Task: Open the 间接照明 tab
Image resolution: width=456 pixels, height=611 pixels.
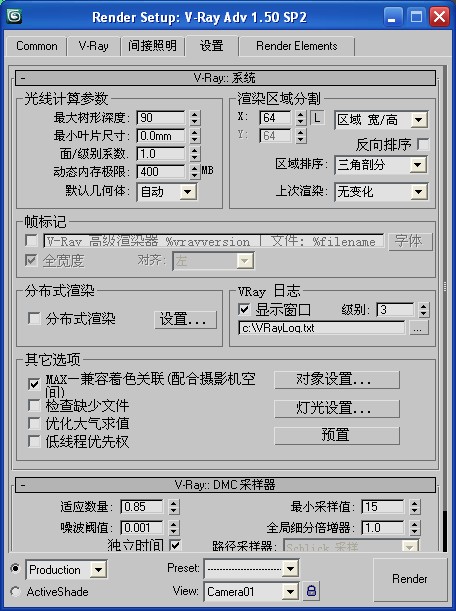Action: (x=152, y=46)
